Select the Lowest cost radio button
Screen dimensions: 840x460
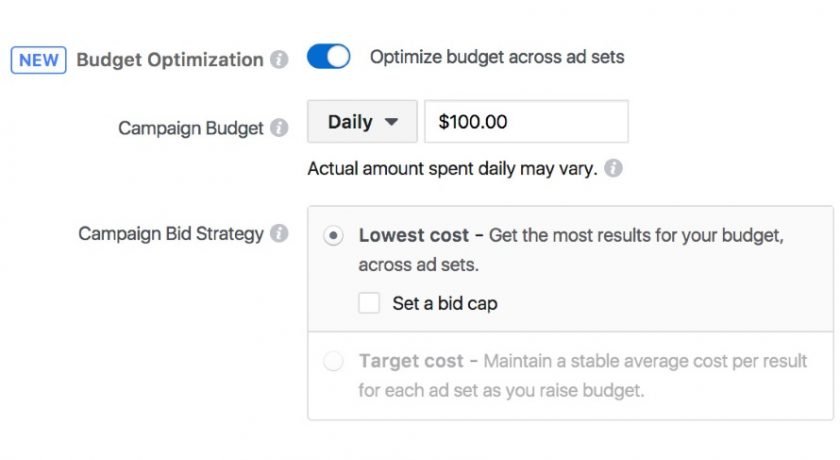click(x=333, y=236)
